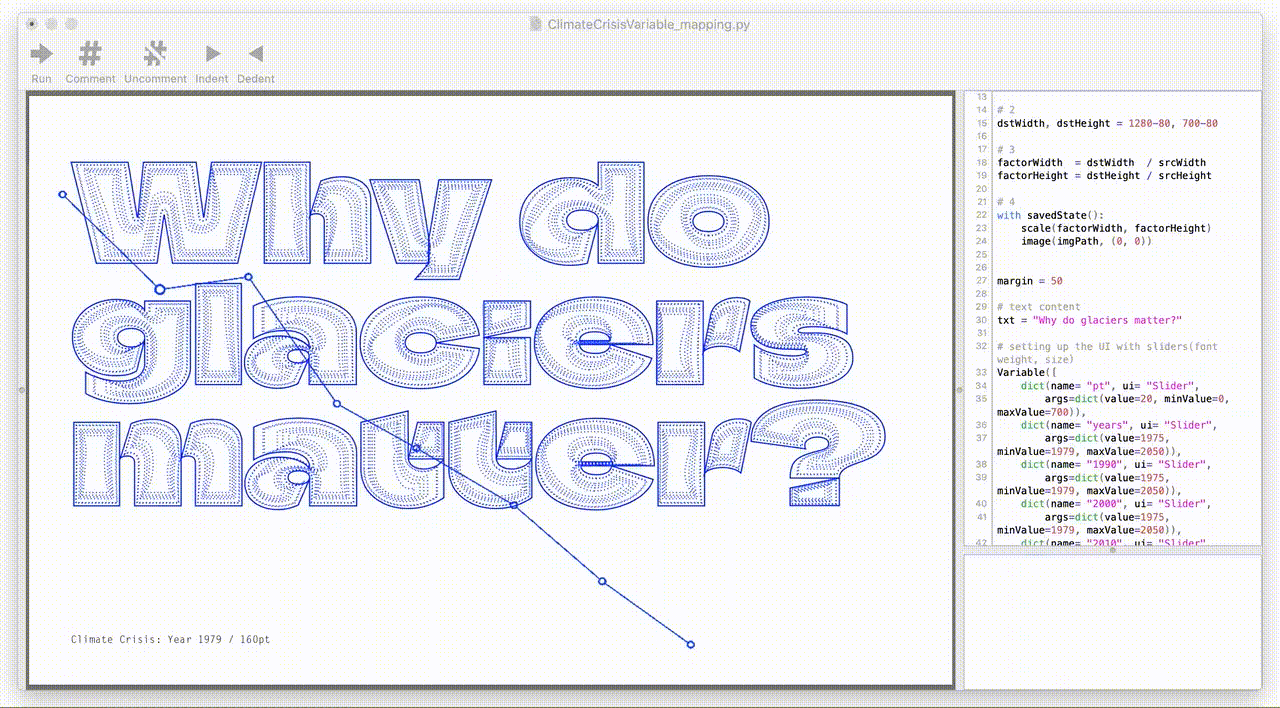Viewport: 1280px width, 708px height.
Task: Click the caption Climate Crisis: Year 1979 / 160pt
Action: pyautogui.click(x=171, y=639)
